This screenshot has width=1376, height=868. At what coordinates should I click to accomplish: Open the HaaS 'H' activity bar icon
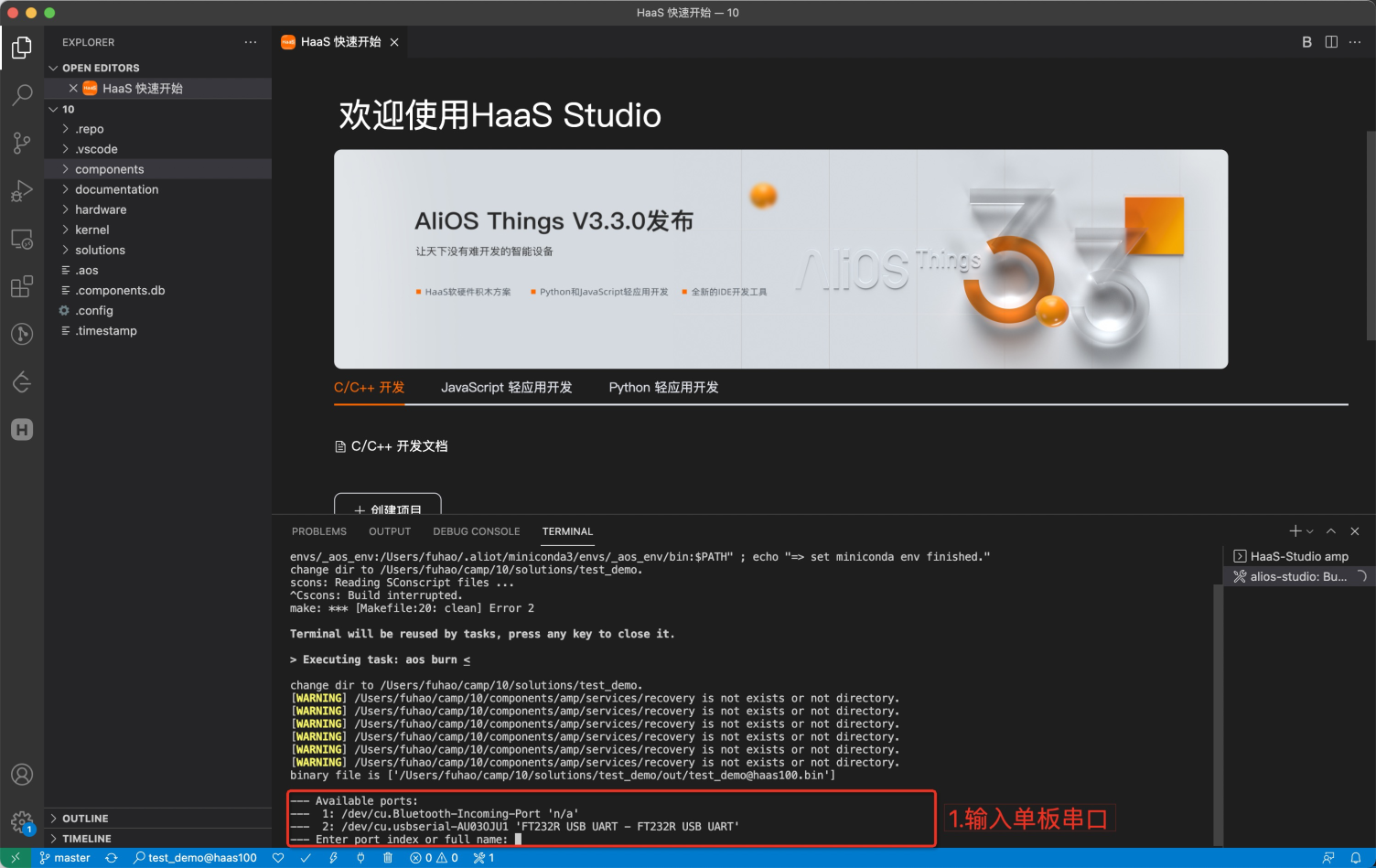pyautogui.click(x=22, y=430)
